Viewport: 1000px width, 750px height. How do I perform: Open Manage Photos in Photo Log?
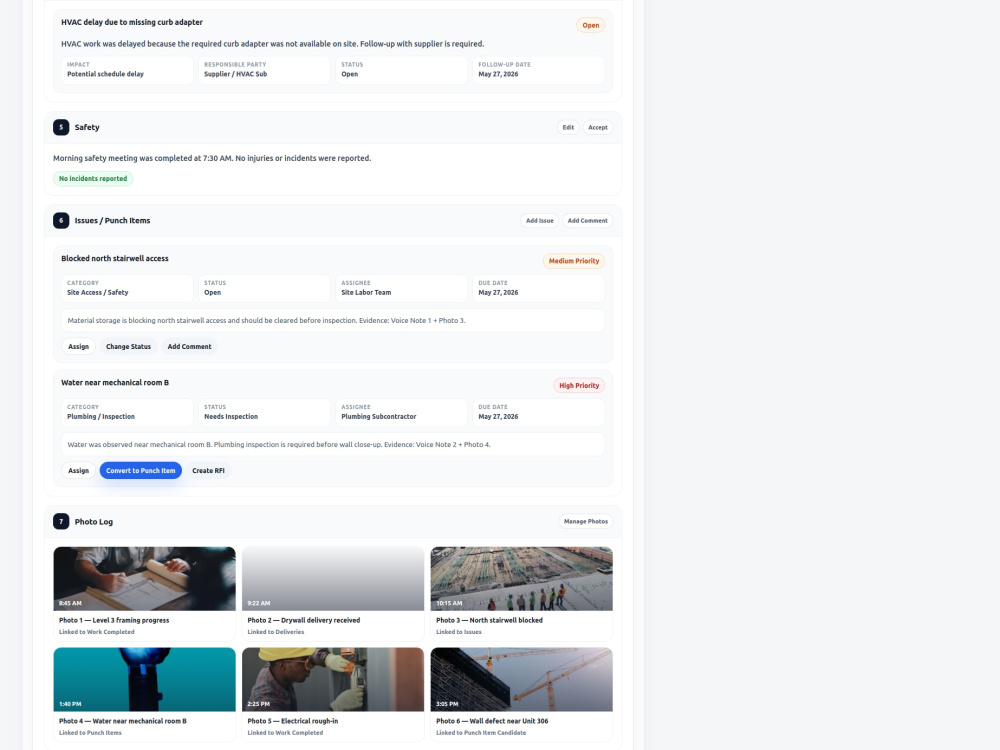(585, 522)
